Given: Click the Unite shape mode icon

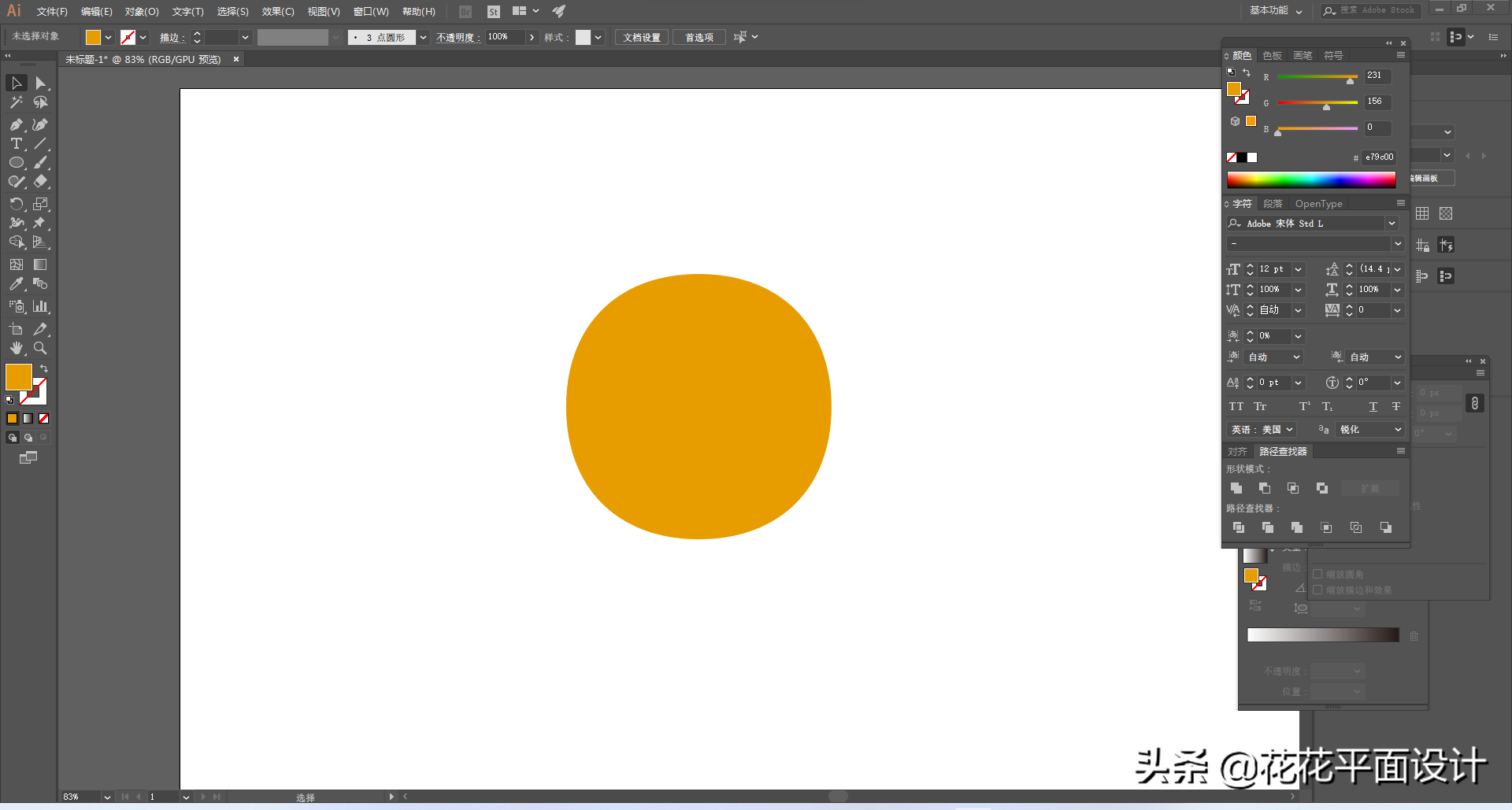Looking at the screenshot, I should click(x=1236, y=489).
